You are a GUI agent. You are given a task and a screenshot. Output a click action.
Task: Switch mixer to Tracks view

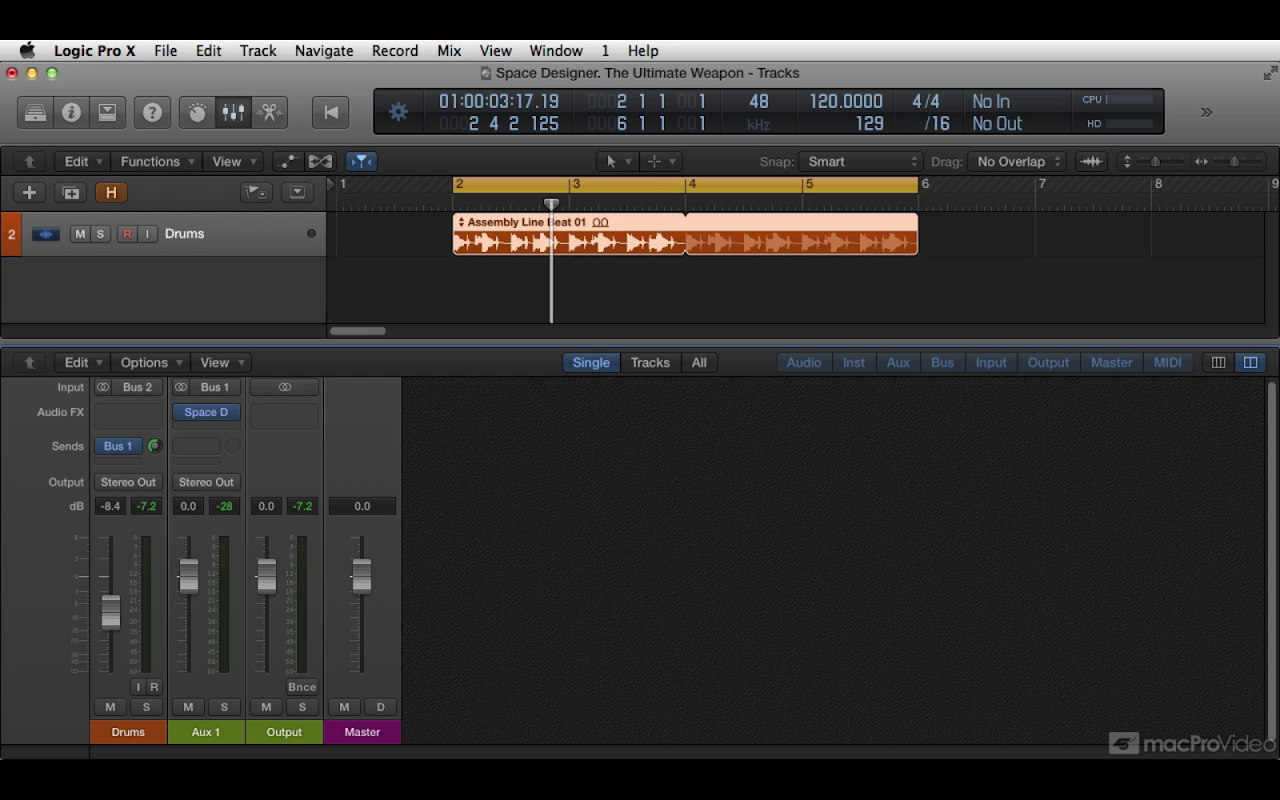coord(650,362)
